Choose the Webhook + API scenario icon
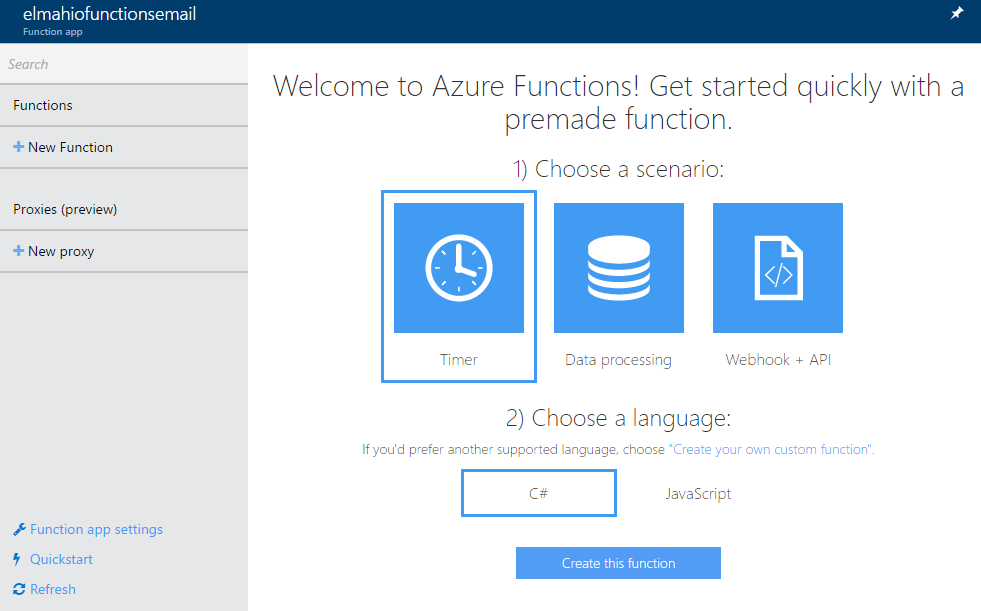The image size is (981, 611). coord(777,267)
